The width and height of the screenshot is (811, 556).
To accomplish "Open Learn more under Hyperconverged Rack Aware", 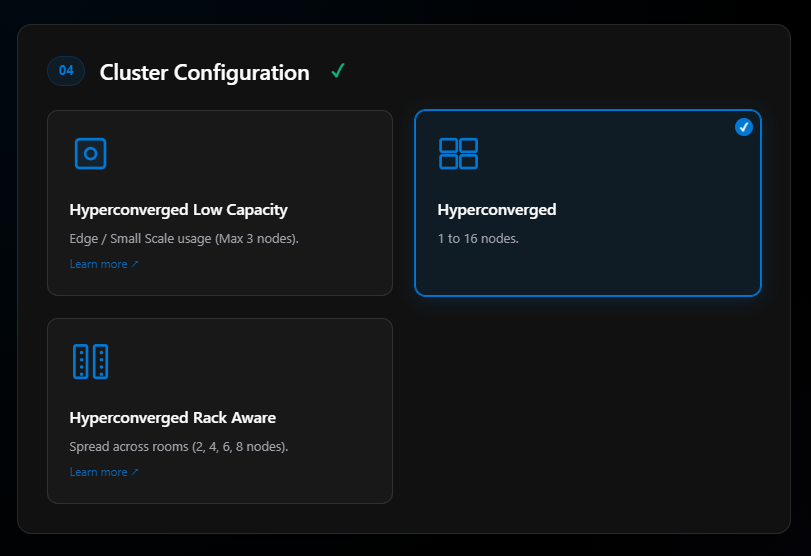I will [x=99, y=472].
